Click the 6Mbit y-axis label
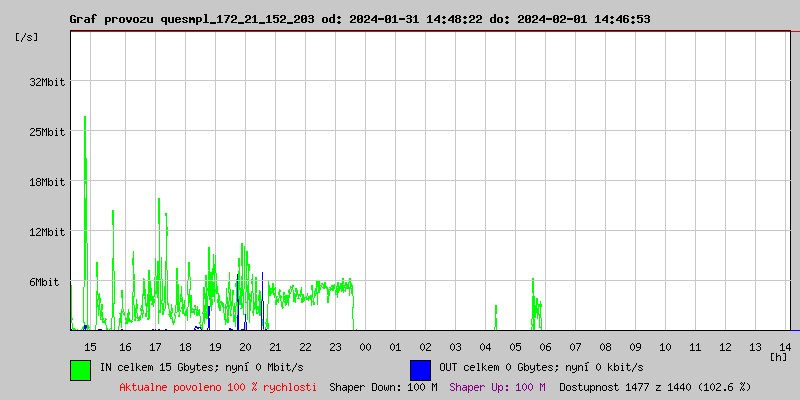The width and height of the screenshot is (800, 400). 44,282
